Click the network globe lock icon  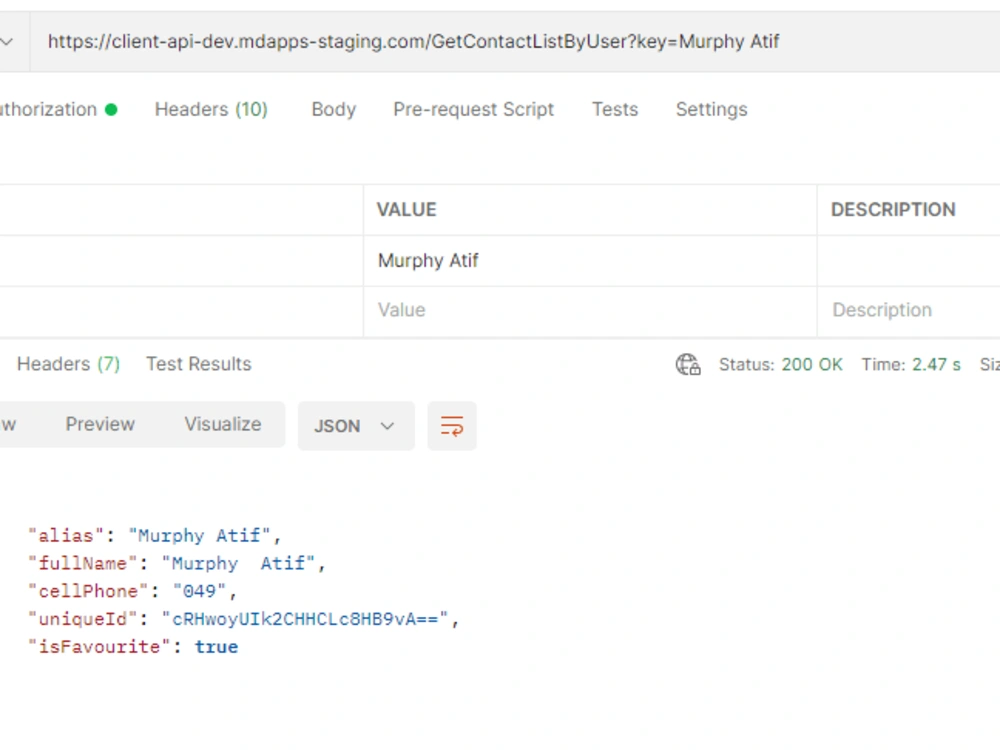[688, 365]
